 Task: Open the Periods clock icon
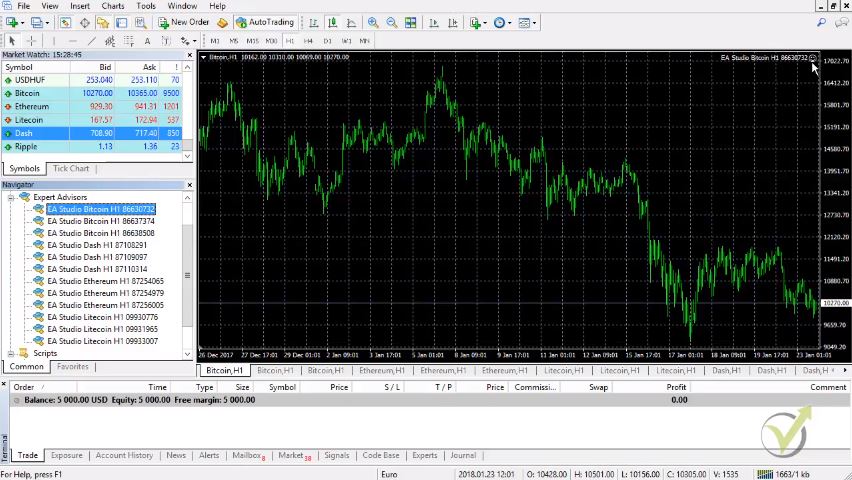coord(499,23)
